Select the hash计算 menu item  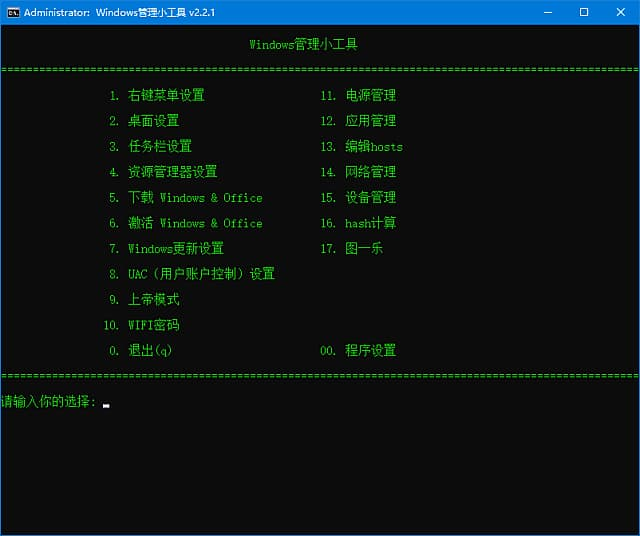point(370,223)
